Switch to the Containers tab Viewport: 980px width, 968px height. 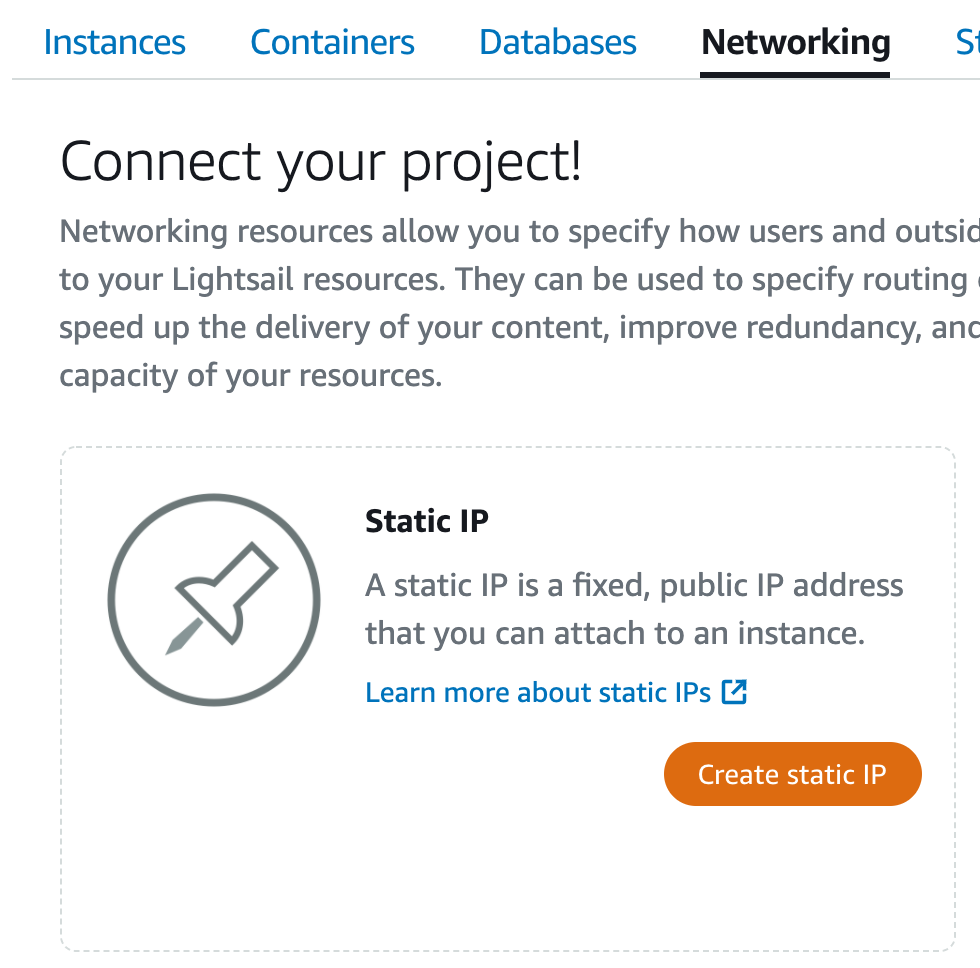(x=332, y=42)
